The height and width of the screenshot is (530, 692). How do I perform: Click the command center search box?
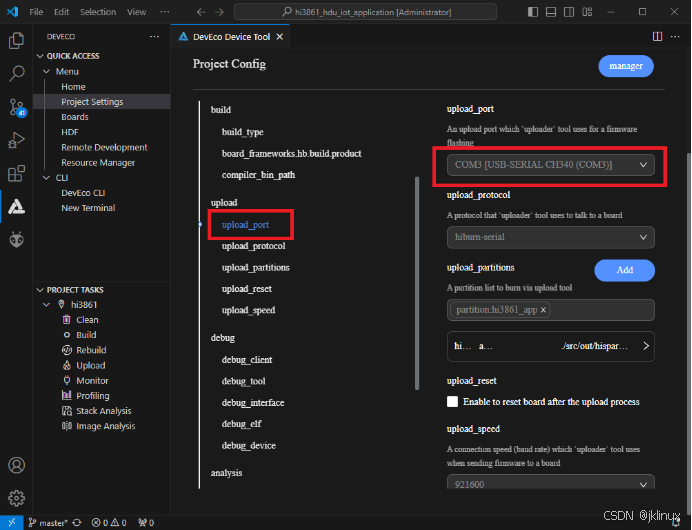[365, 12]
